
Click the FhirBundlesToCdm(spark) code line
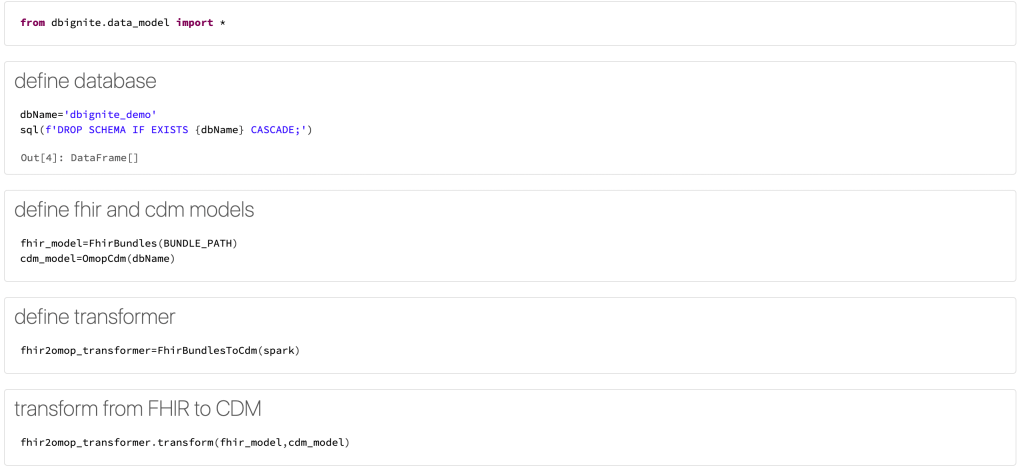(160, 351)
